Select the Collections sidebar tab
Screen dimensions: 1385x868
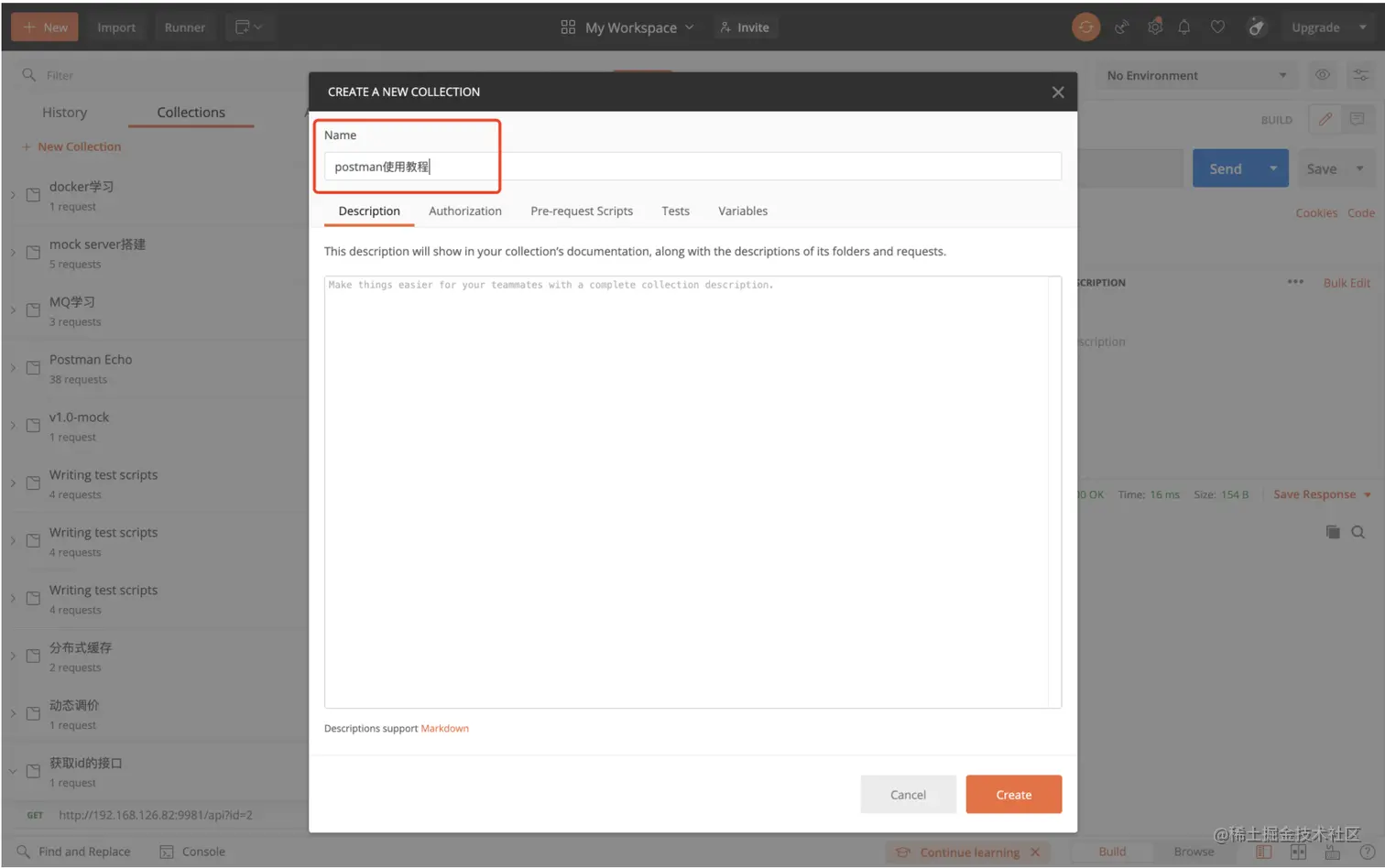pos(191,112)
